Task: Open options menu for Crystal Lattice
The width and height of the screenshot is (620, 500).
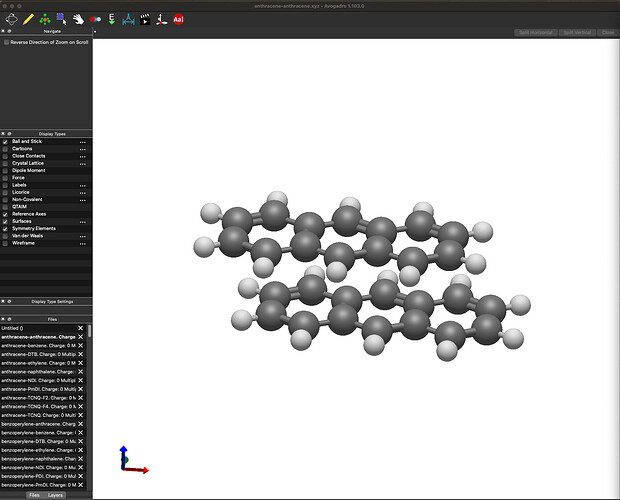Action: tap(83, 163)
